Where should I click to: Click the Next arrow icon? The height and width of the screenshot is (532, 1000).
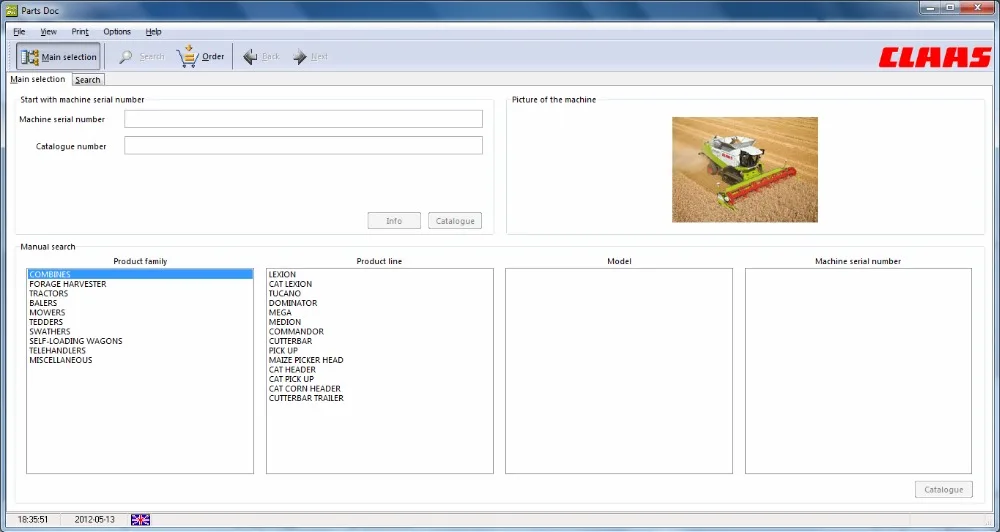tap(300, 57)
